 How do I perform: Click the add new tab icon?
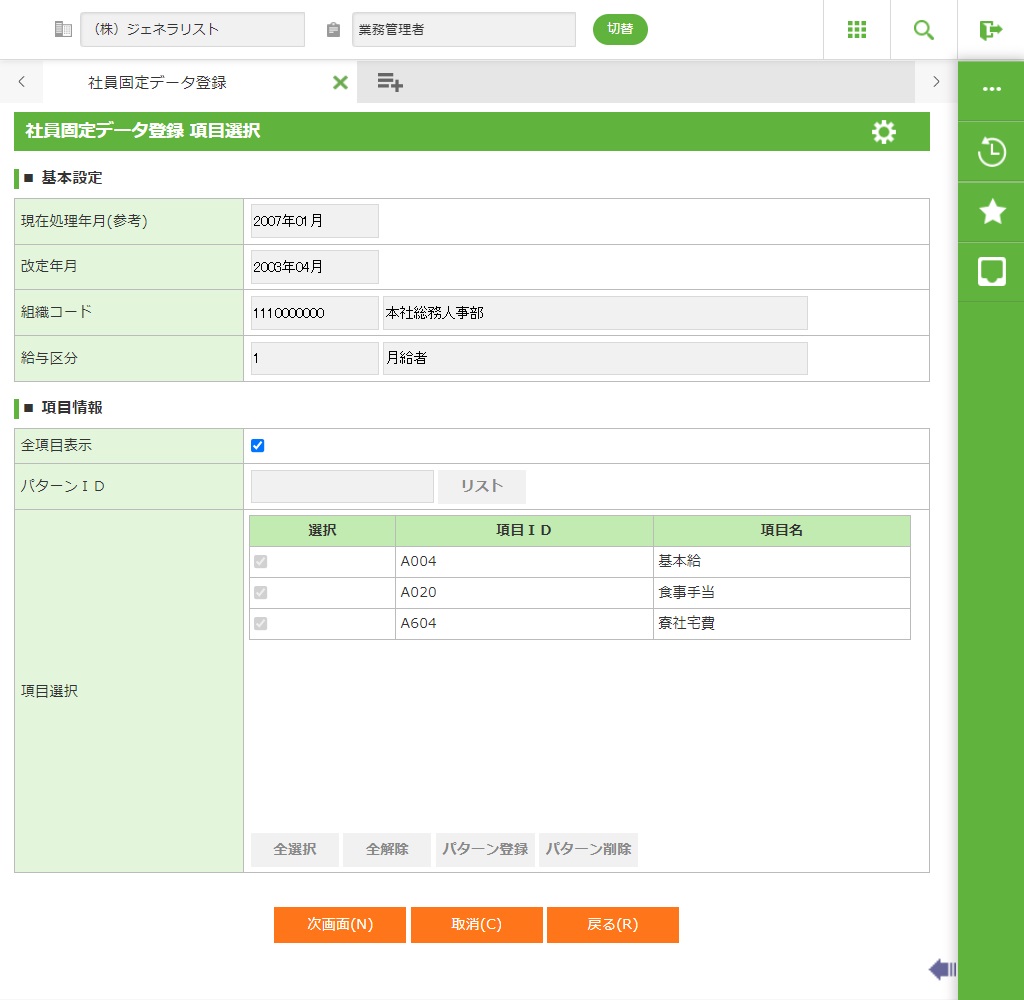390,83
